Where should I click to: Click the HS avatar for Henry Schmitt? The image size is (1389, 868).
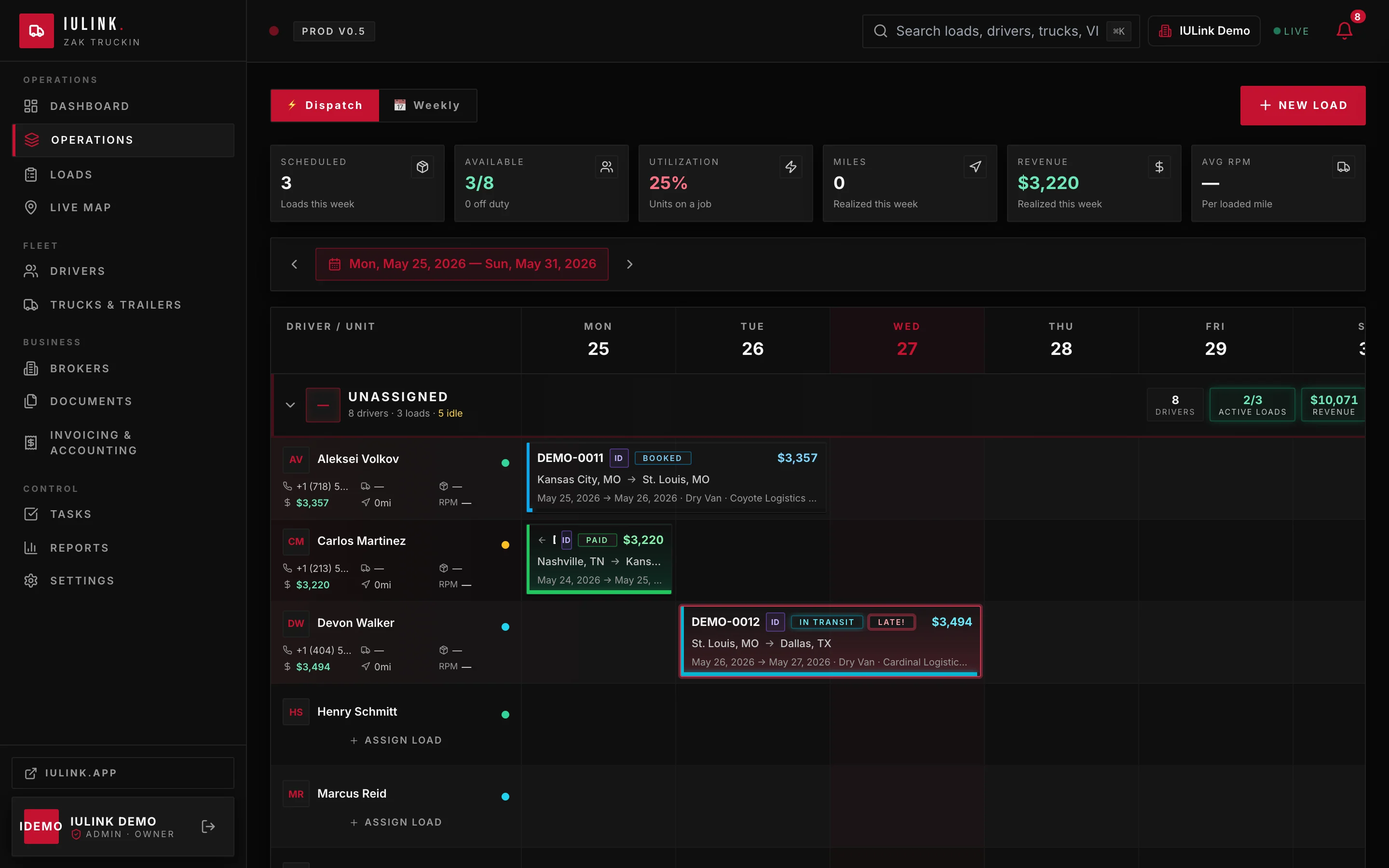coord(296,712)
